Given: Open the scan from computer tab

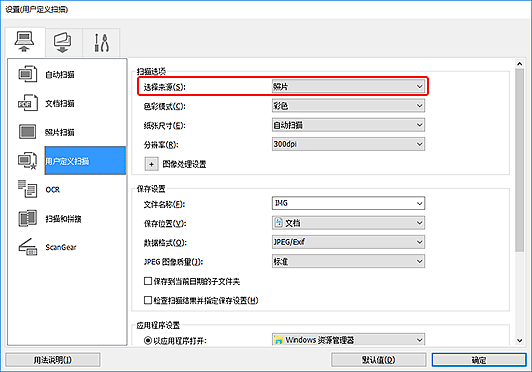Looking at the screenshot, I should tap(25, 42).
